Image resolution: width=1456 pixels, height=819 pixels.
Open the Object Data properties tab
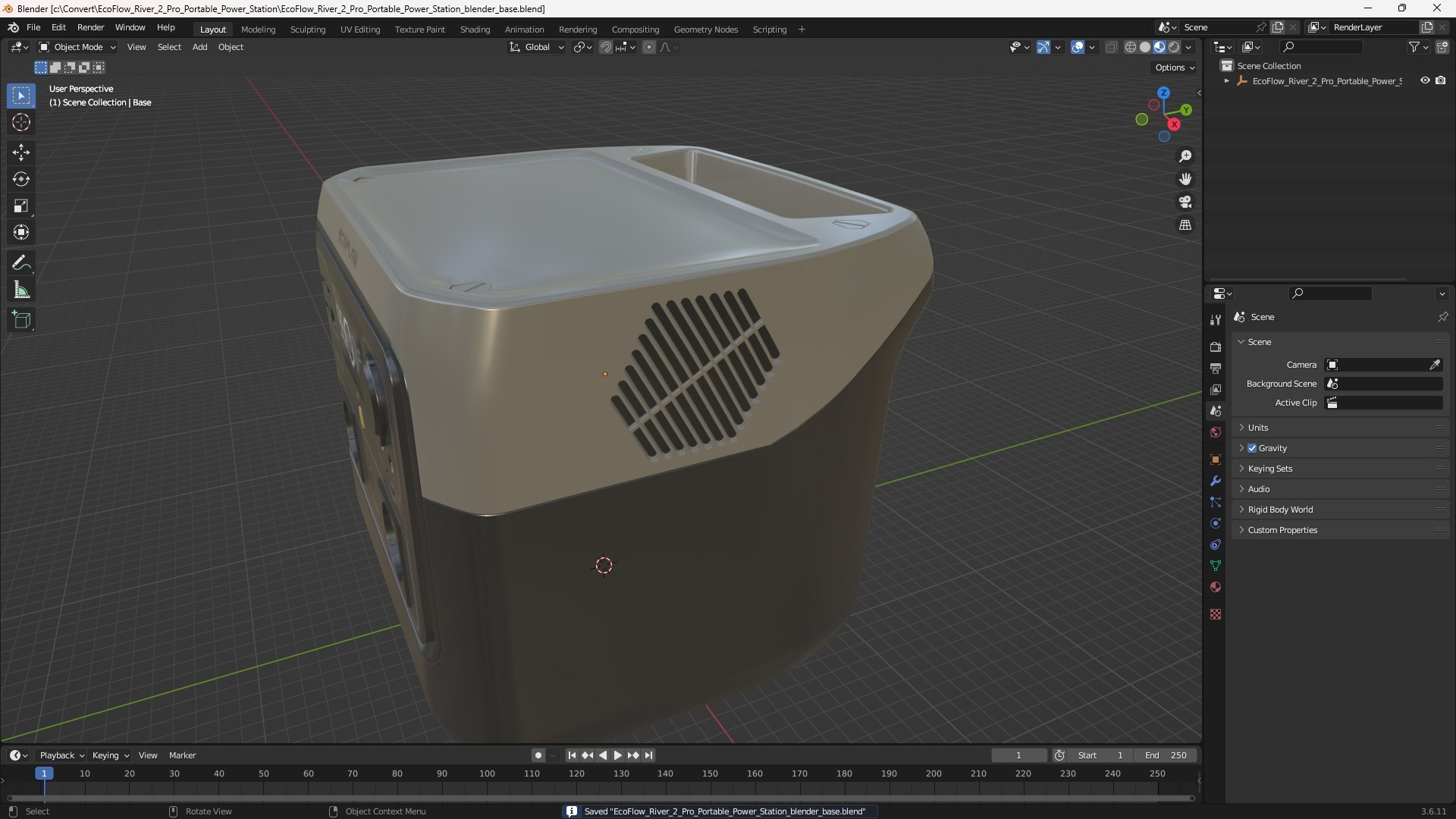tap(1216, 566)
